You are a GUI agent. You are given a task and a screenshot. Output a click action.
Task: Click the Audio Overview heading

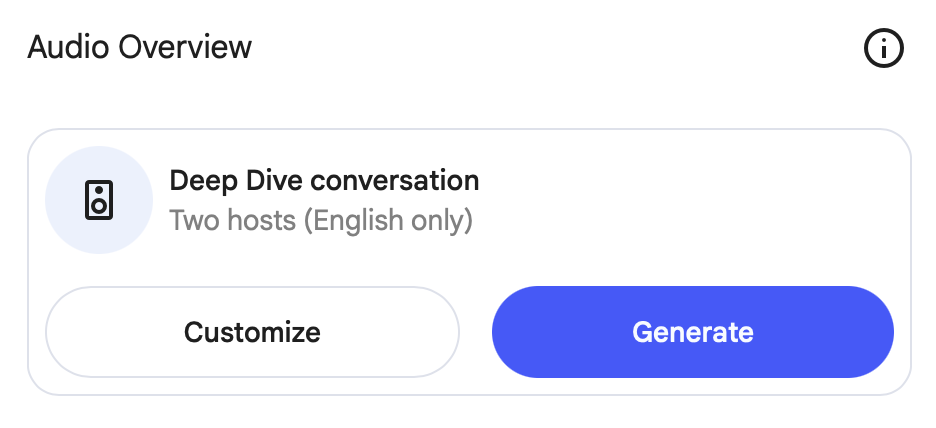click(x=140, y=47)
